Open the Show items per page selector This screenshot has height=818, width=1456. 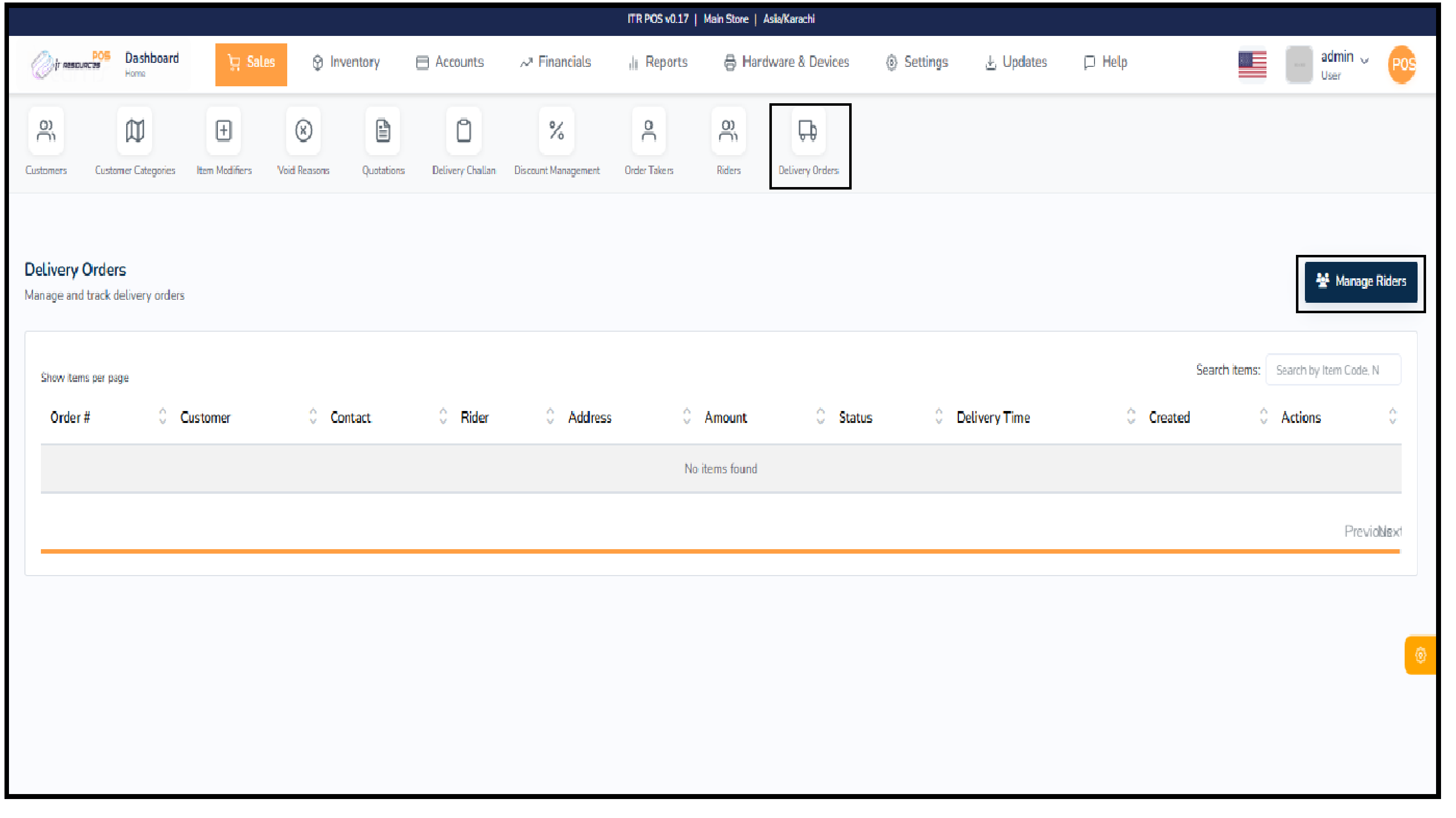point(85,377)
